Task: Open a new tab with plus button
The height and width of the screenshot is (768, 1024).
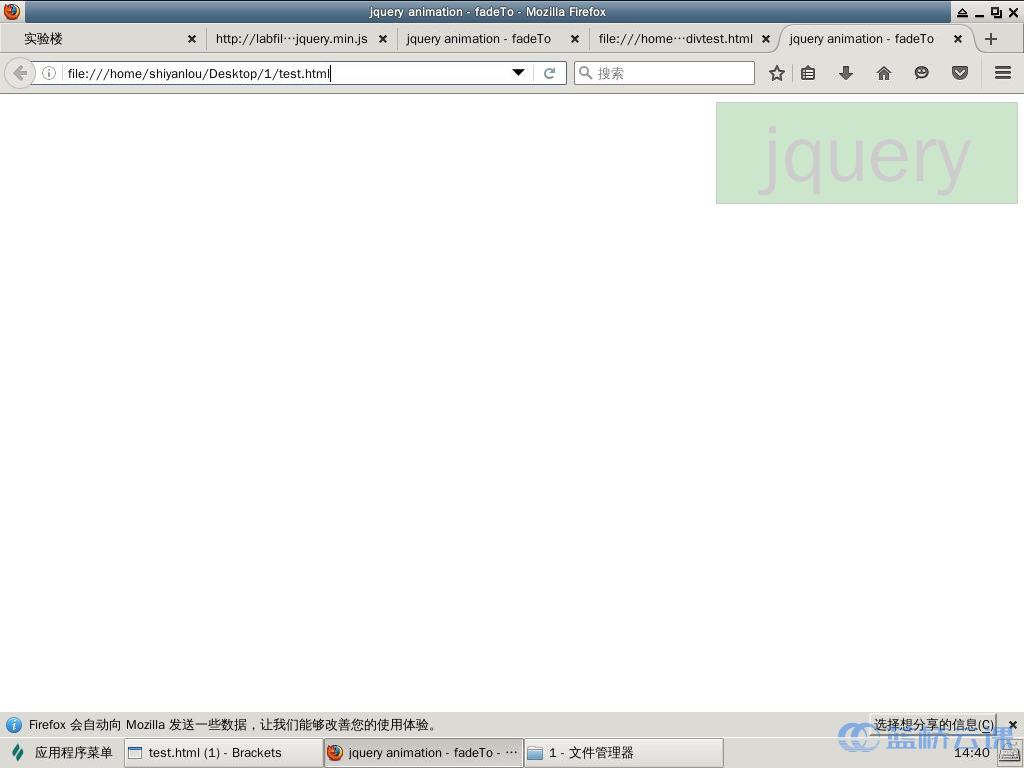Action: coord(990,39)
